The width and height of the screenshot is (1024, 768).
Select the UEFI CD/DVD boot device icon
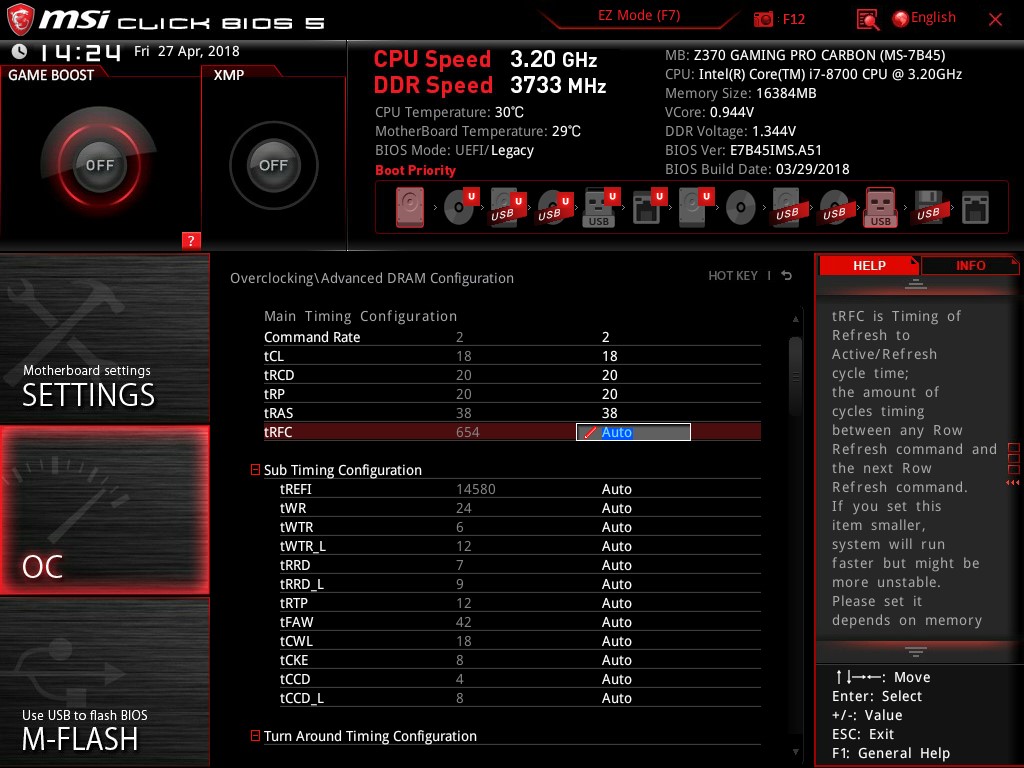(460, 208)
